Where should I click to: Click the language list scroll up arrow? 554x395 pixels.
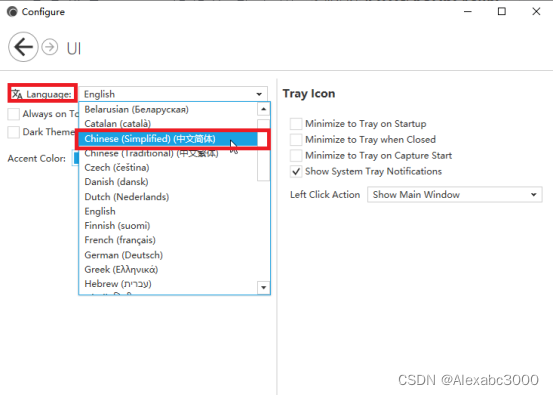click(x=264, y=109)
